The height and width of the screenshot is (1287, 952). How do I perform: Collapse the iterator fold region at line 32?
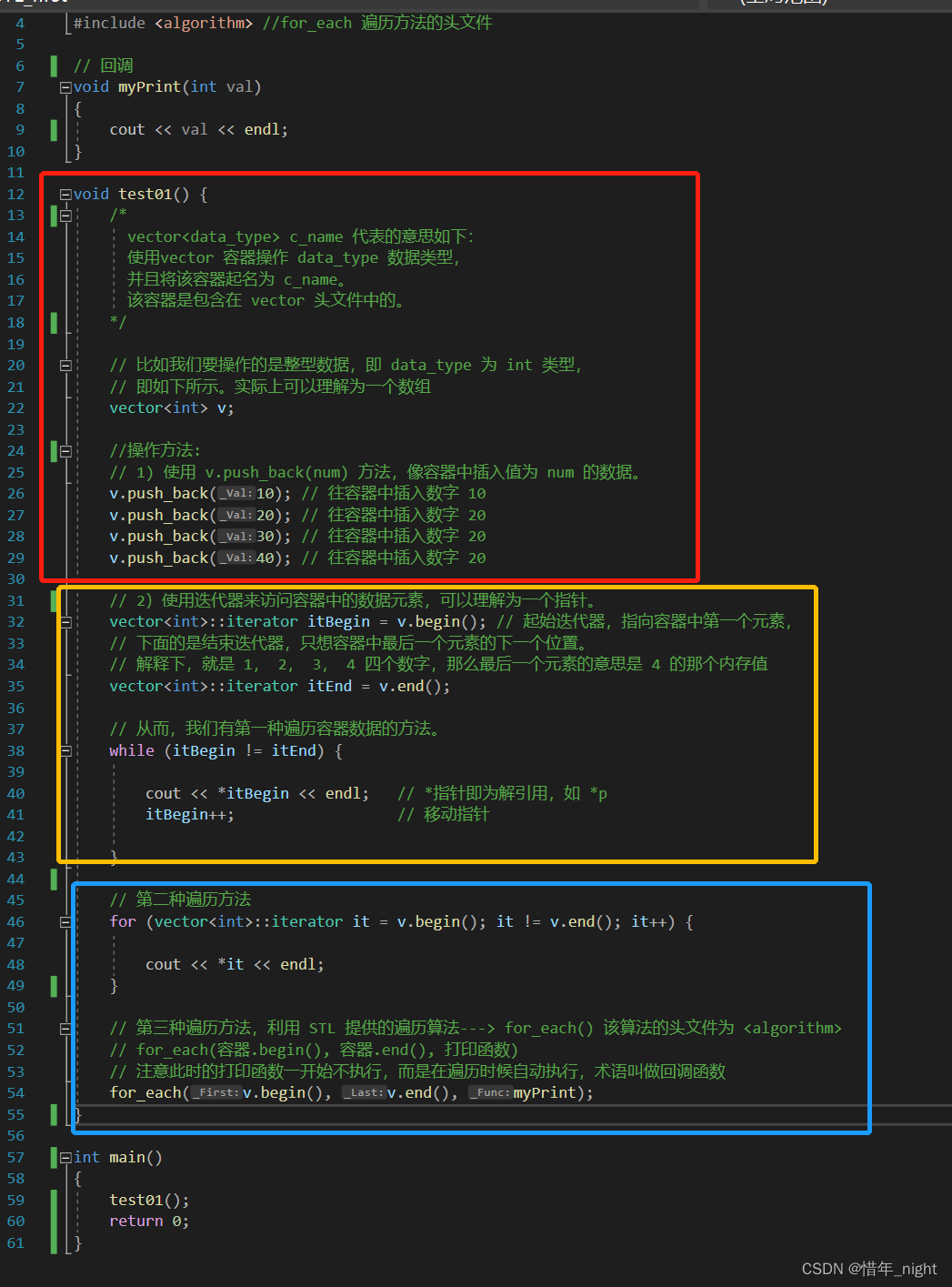[65, 621]
